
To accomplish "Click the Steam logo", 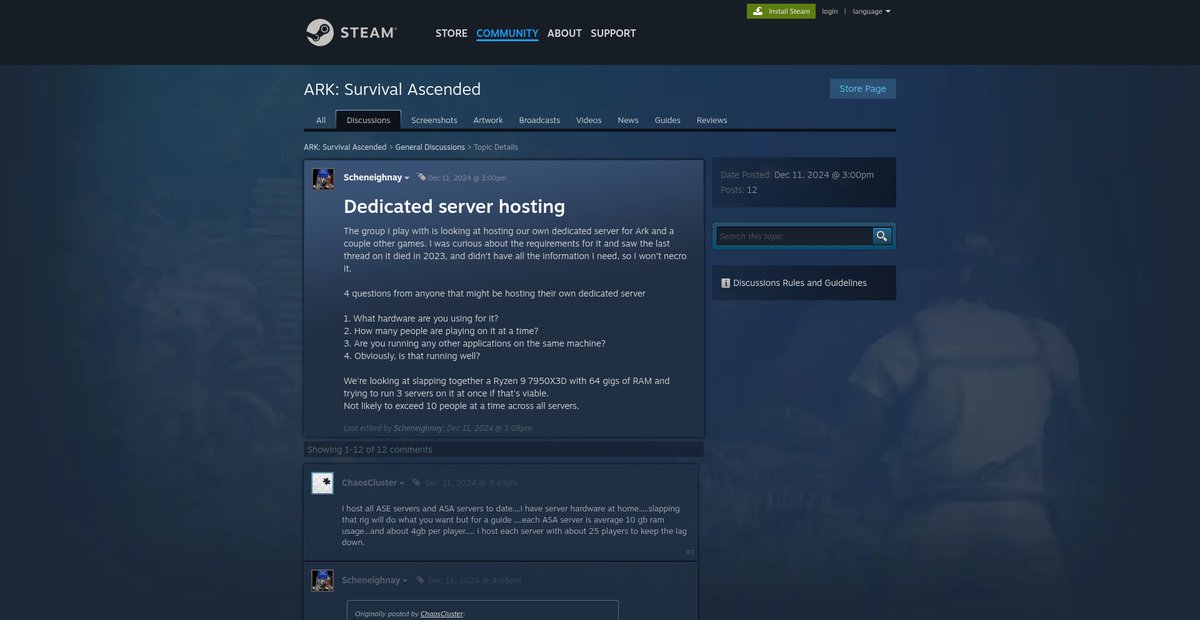I will (x=351, y=32).
